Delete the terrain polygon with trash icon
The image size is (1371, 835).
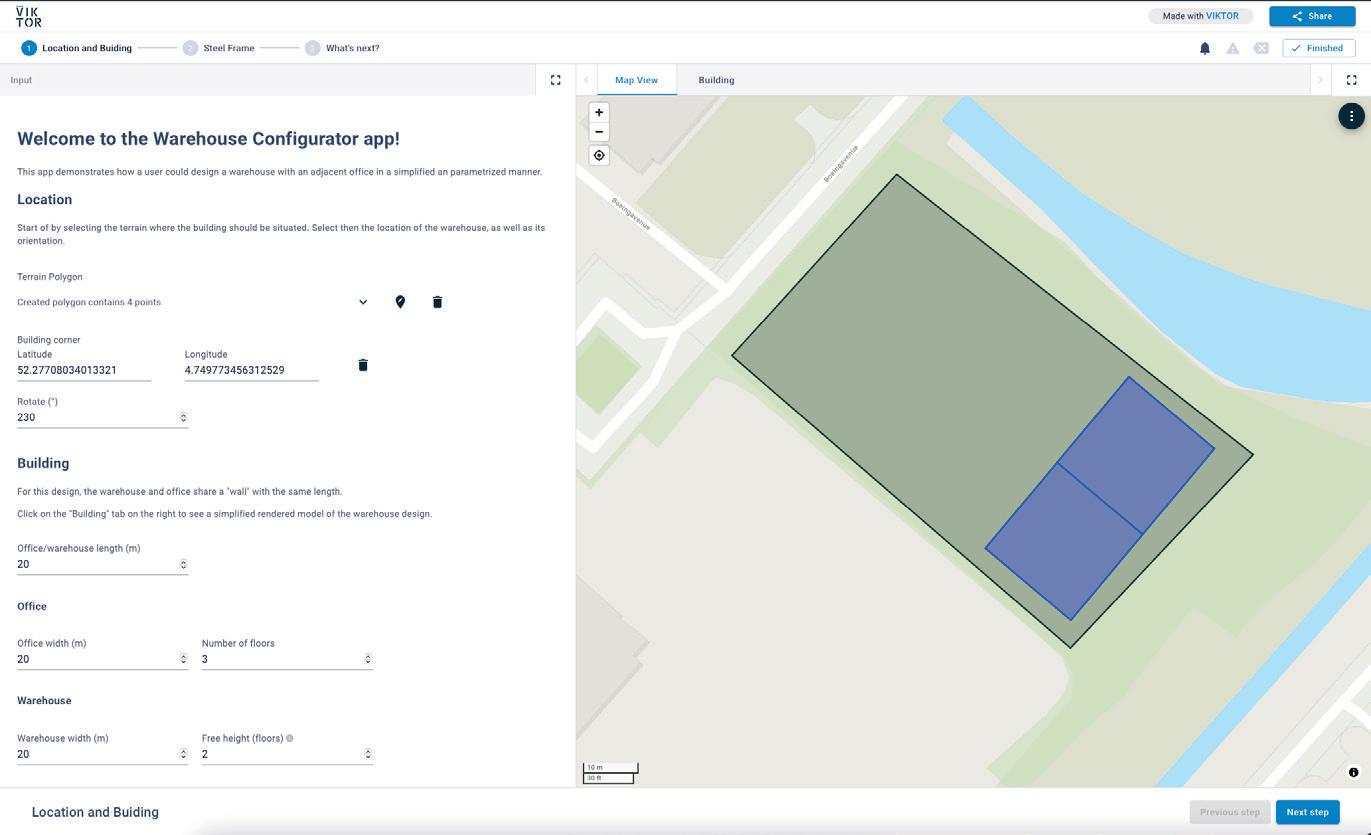tap(437, 302)
